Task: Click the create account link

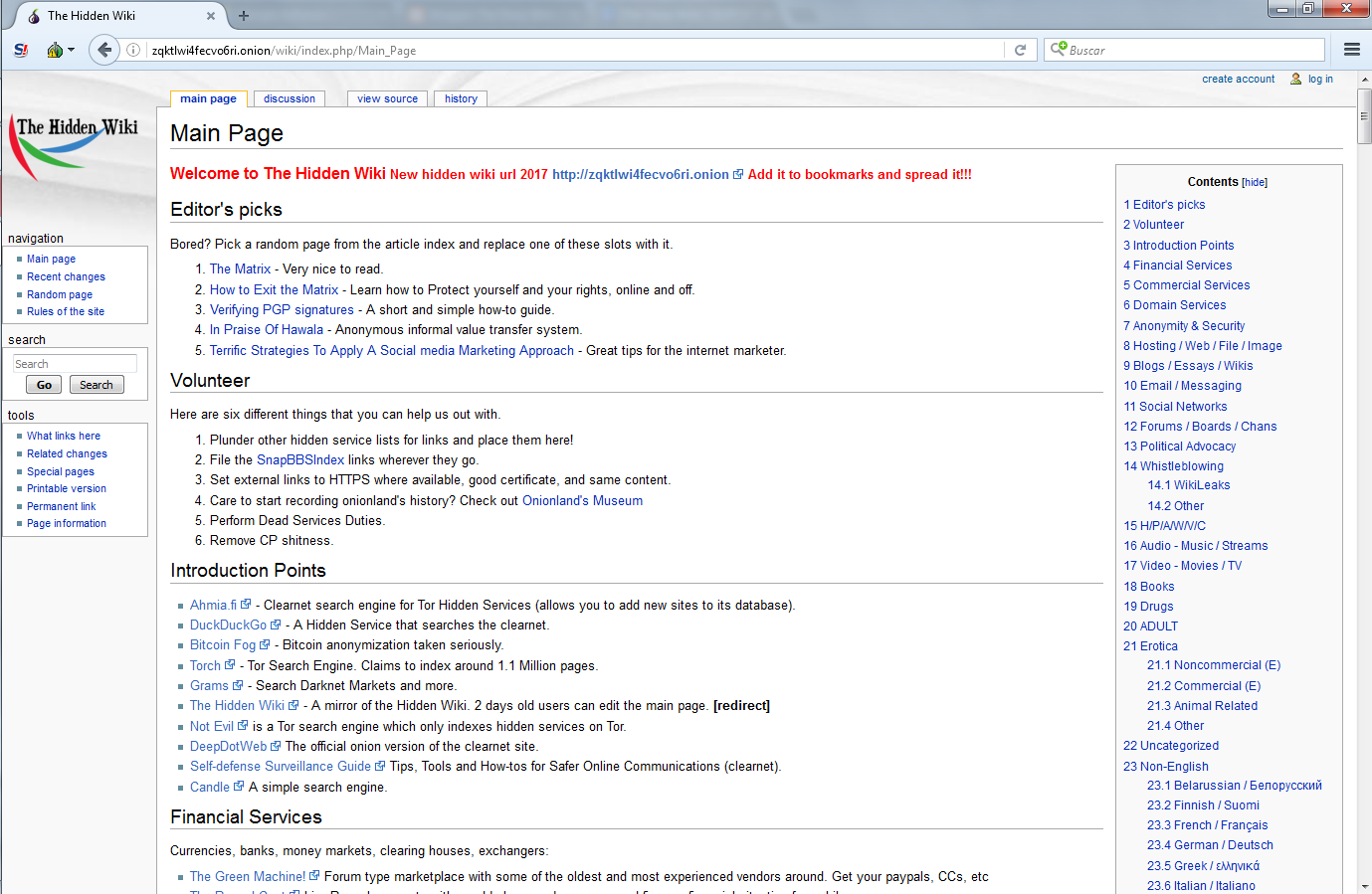Action: pos(1238,79)
